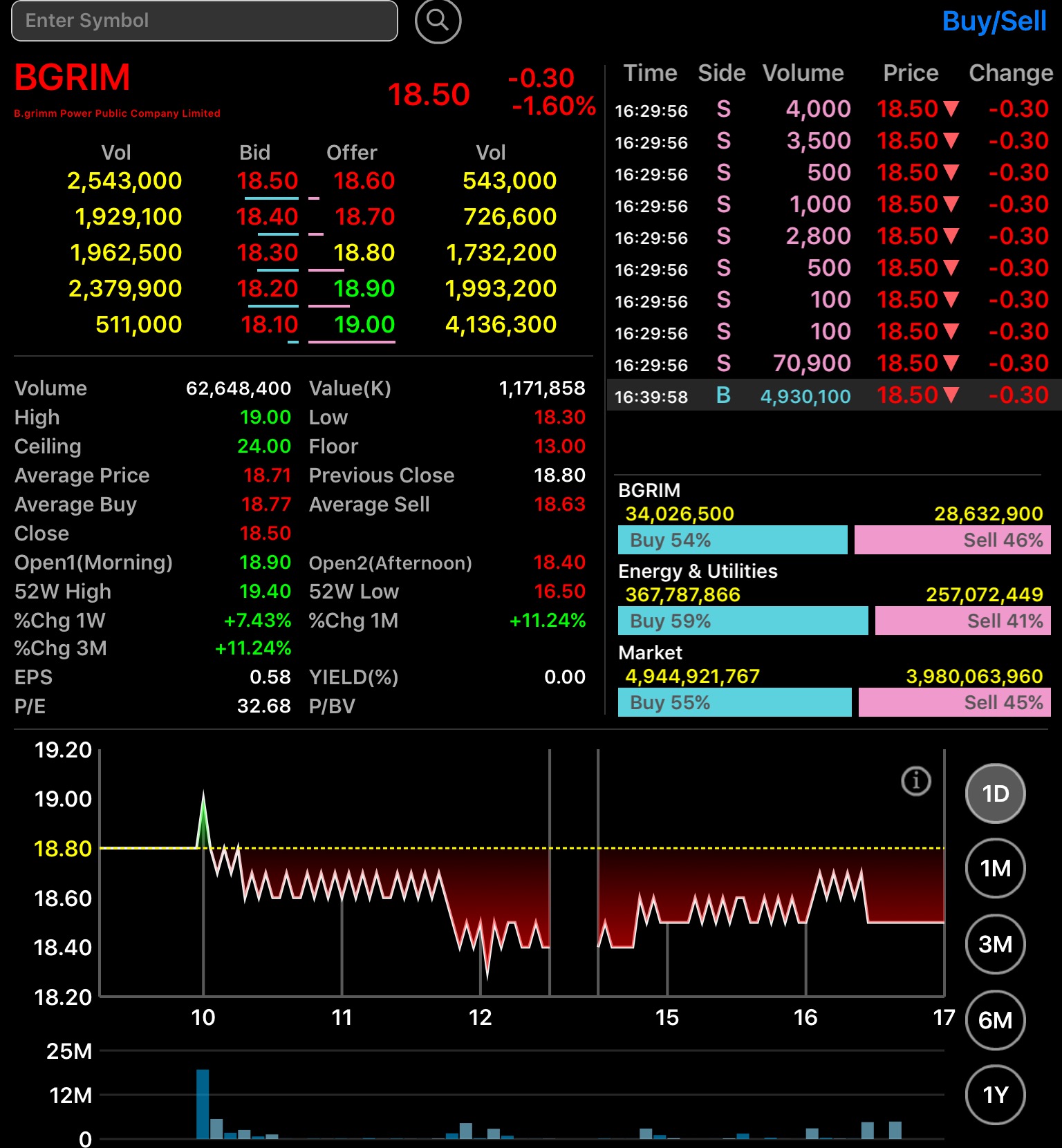
Task: Click Open2(Afternoon) value 18.40
Action: coord(559,563)
